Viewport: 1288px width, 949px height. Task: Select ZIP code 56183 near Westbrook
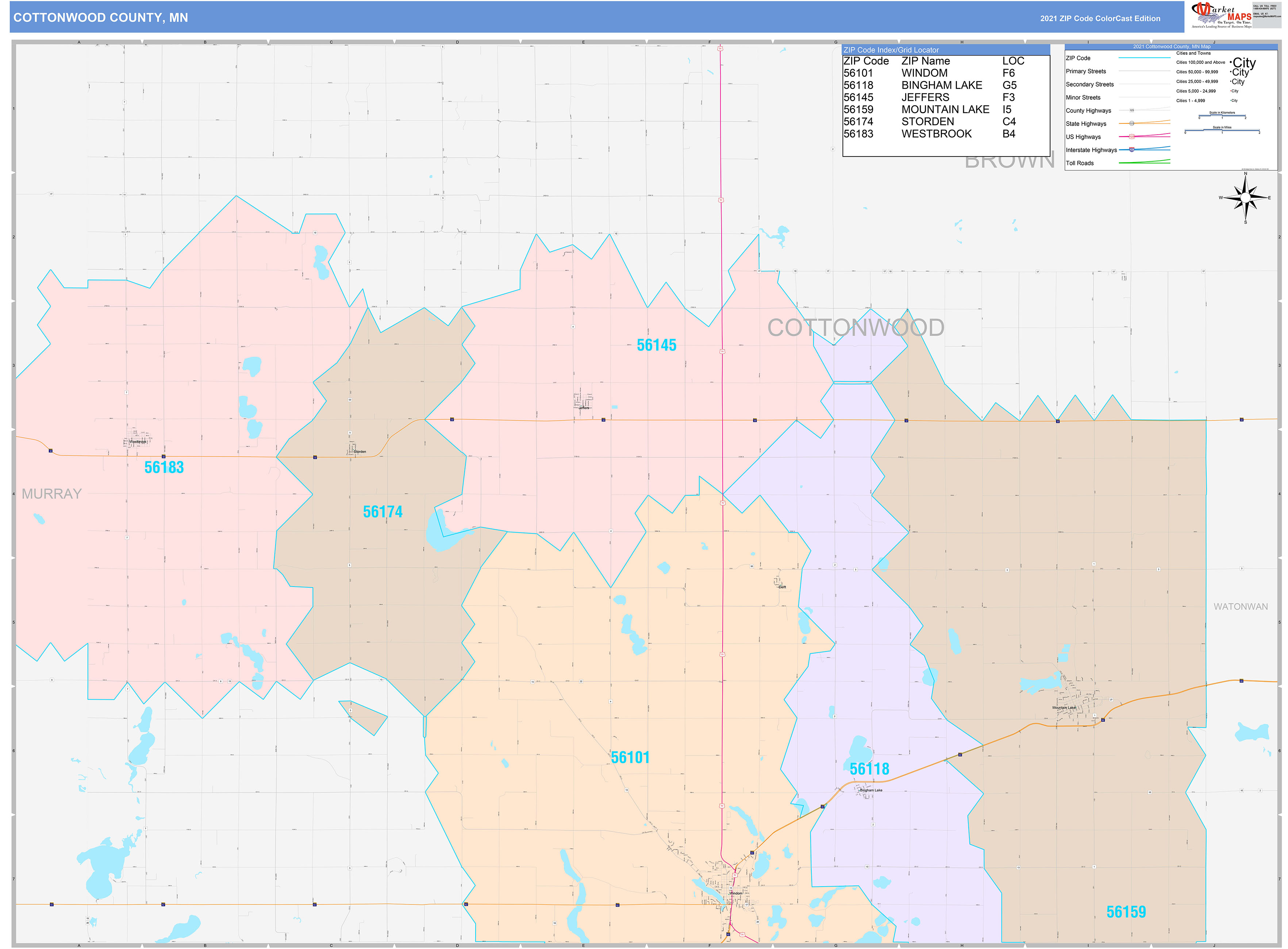pyautogui.click(x=164, y=468)
